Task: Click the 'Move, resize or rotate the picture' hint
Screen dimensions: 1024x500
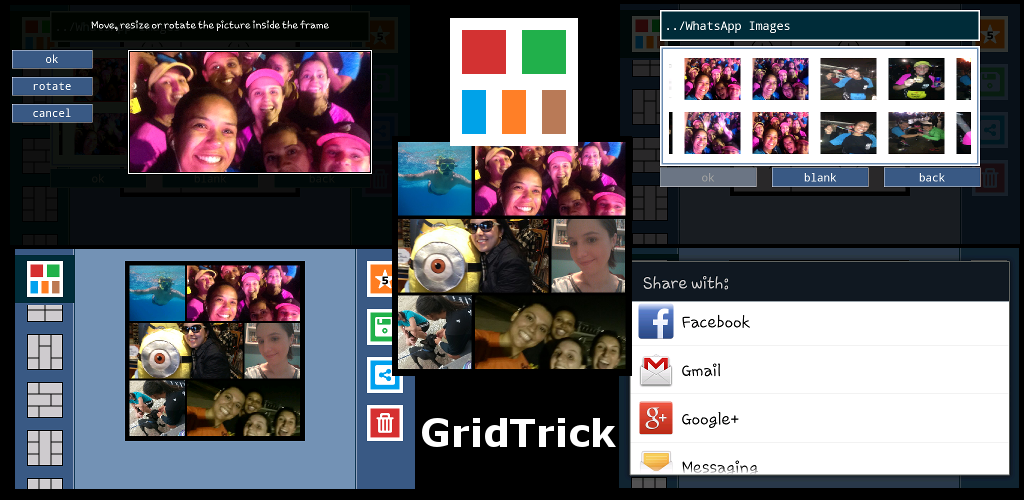Action: (x=210, y=25)
